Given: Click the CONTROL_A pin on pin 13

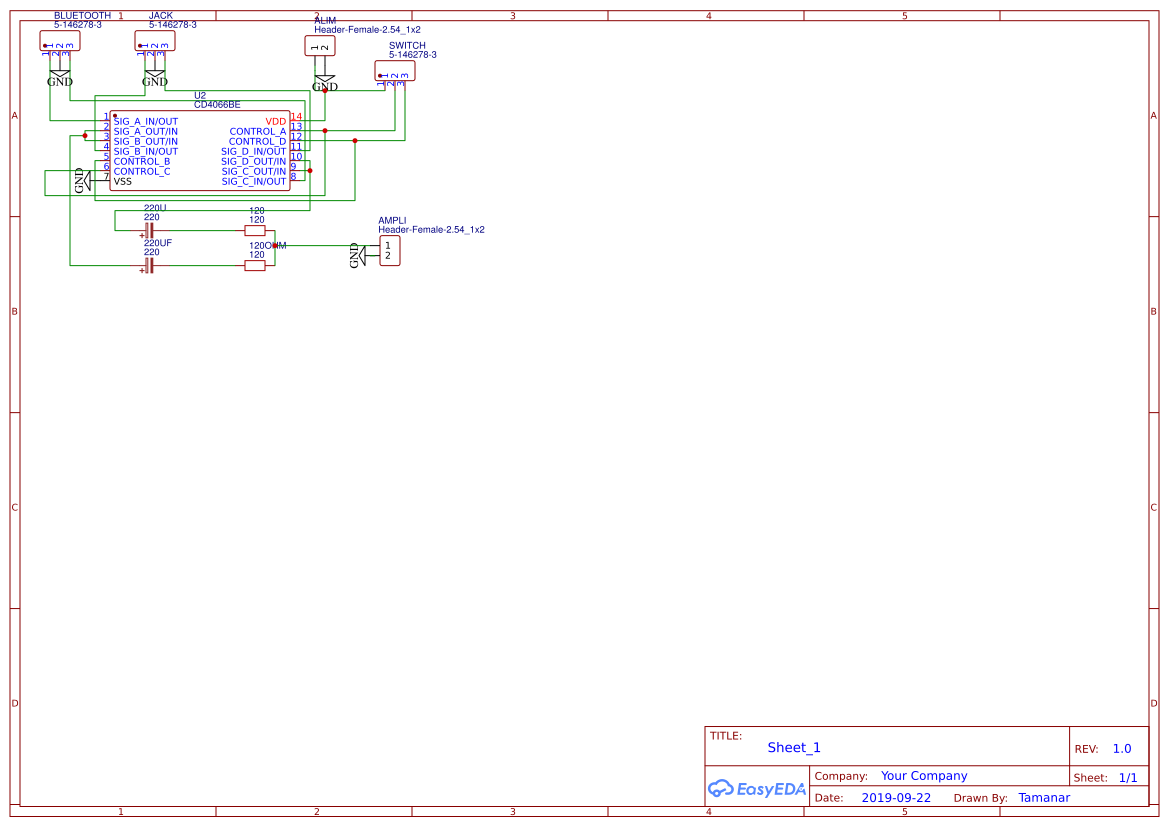Looking at the screenshot, I should (257, 130).
